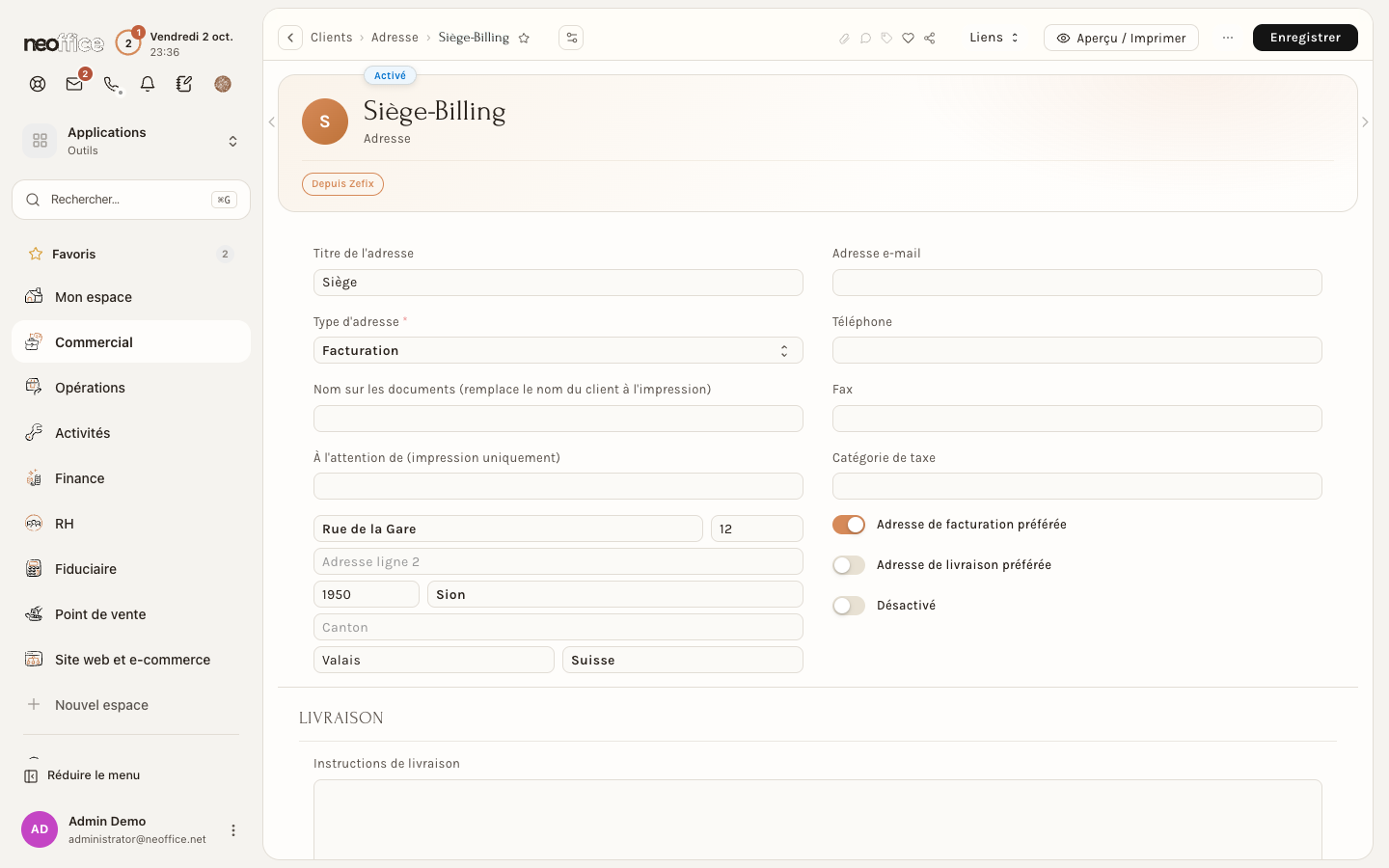Click the Canton field

pyautogui.click(x=558, y=627)
